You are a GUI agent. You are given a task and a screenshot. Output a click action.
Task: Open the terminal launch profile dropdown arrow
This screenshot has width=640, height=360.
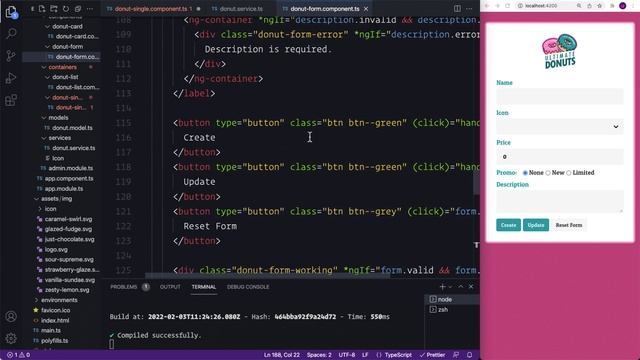tap(451, 287)
